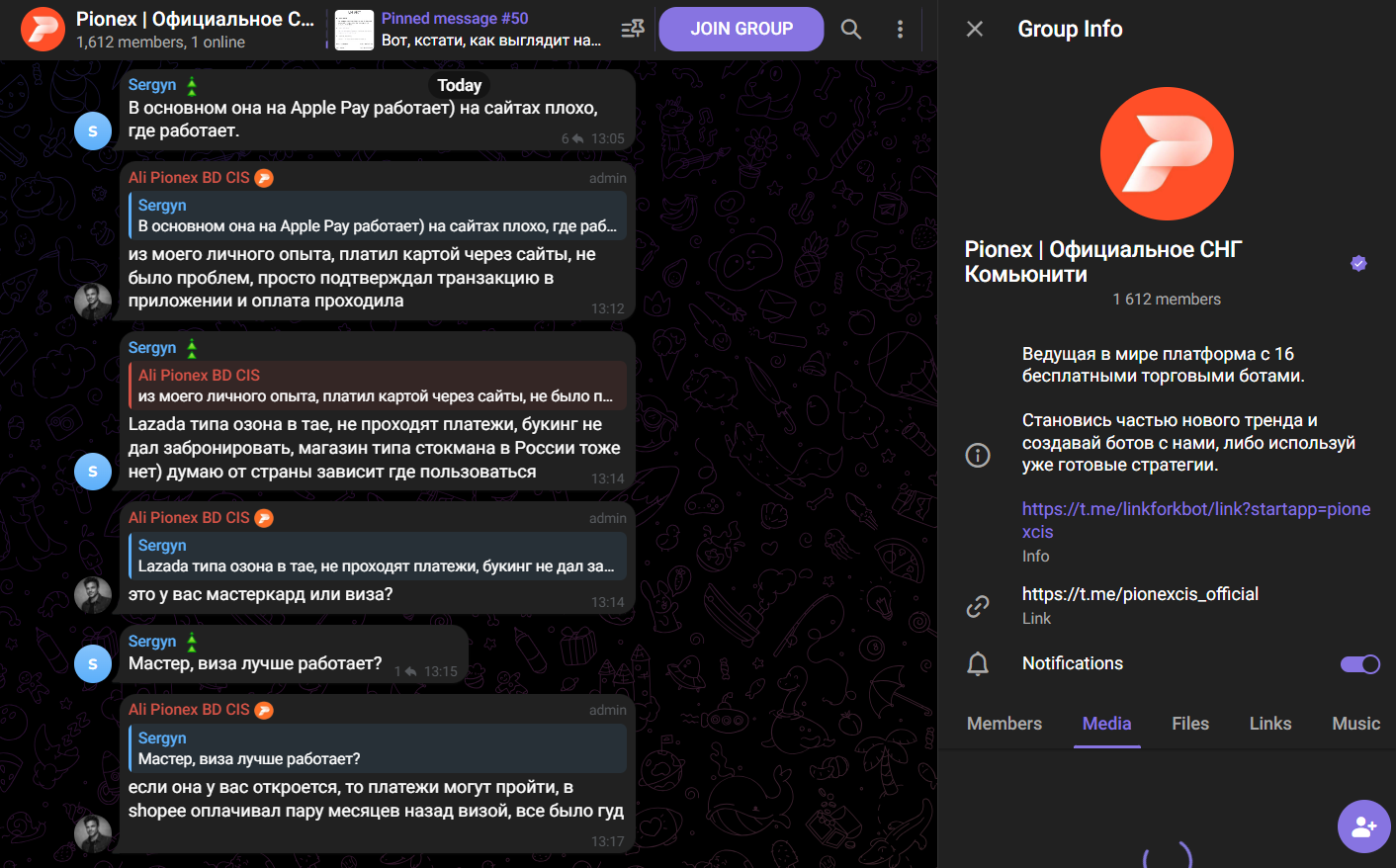Screen dimensions: 1396x868
Task: Click the link chain icon in Group Info
Action: pos(978,606)
